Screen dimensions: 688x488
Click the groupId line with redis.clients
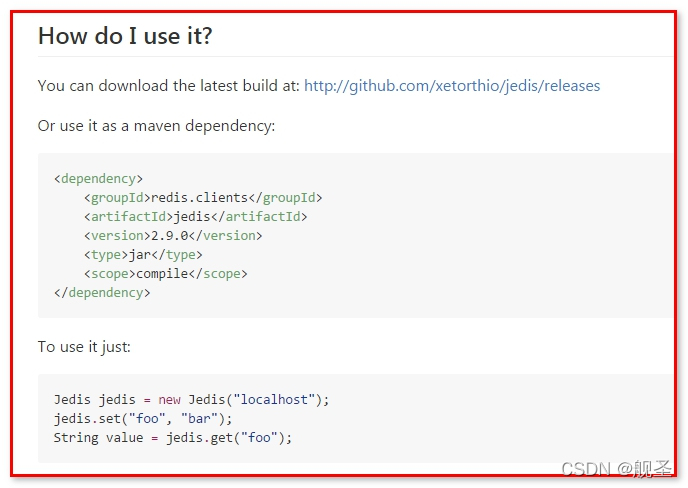[203, 198]
